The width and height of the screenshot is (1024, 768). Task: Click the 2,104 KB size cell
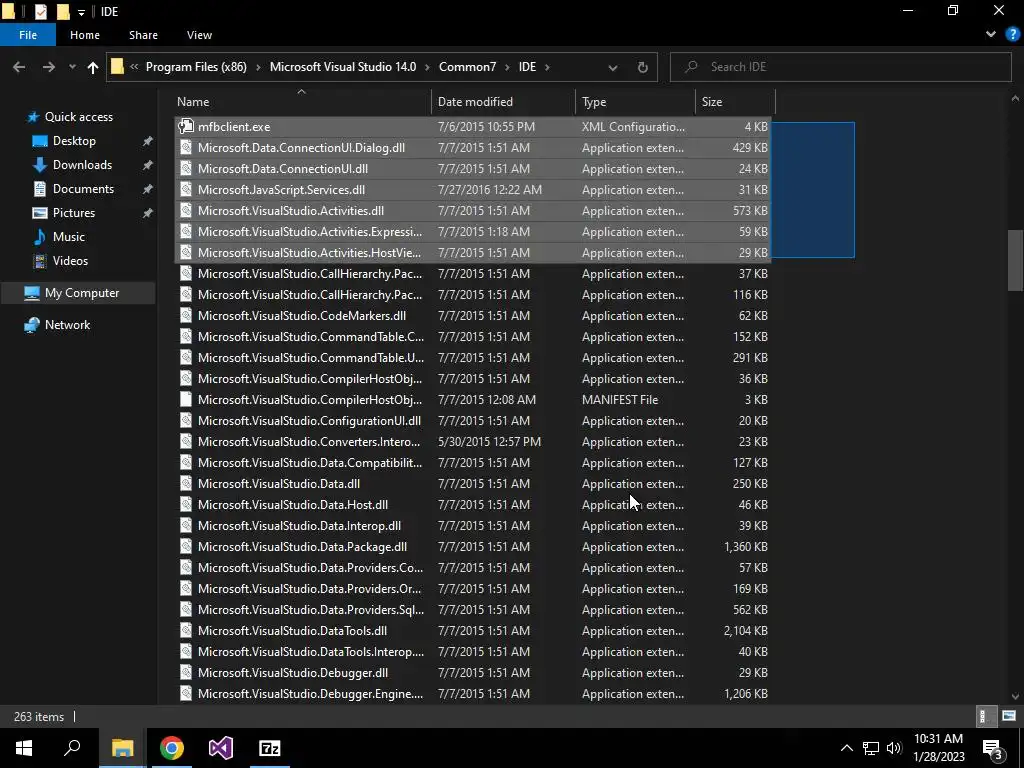(x=745, y=631)
